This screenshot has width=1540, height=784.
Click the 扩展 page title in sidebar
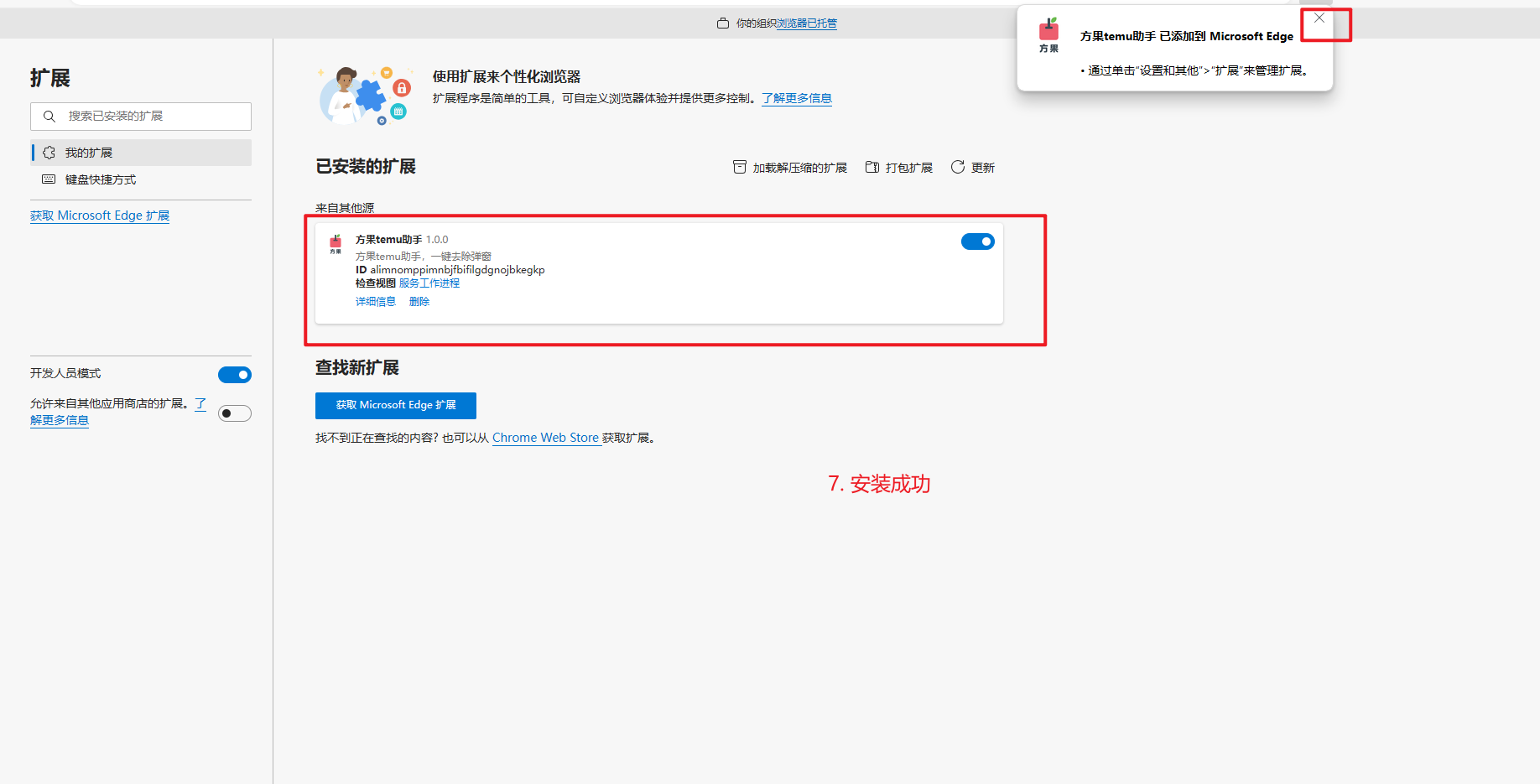(50, 78)
